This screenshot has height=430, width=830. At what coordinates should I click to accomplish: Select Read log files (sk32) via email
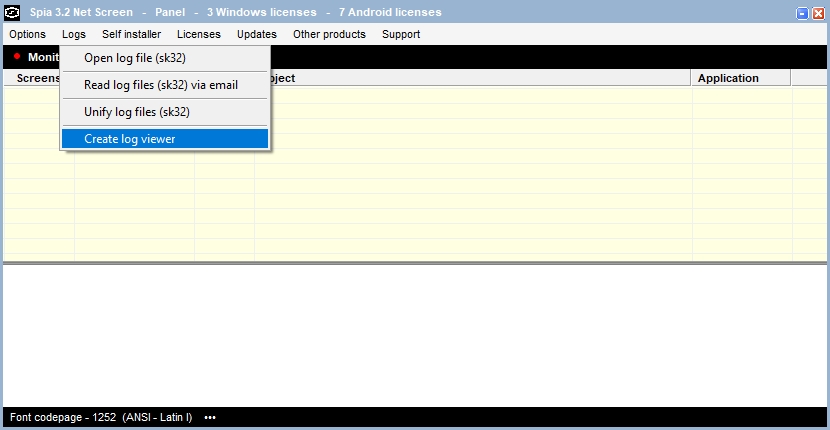(x=165, y=85)
